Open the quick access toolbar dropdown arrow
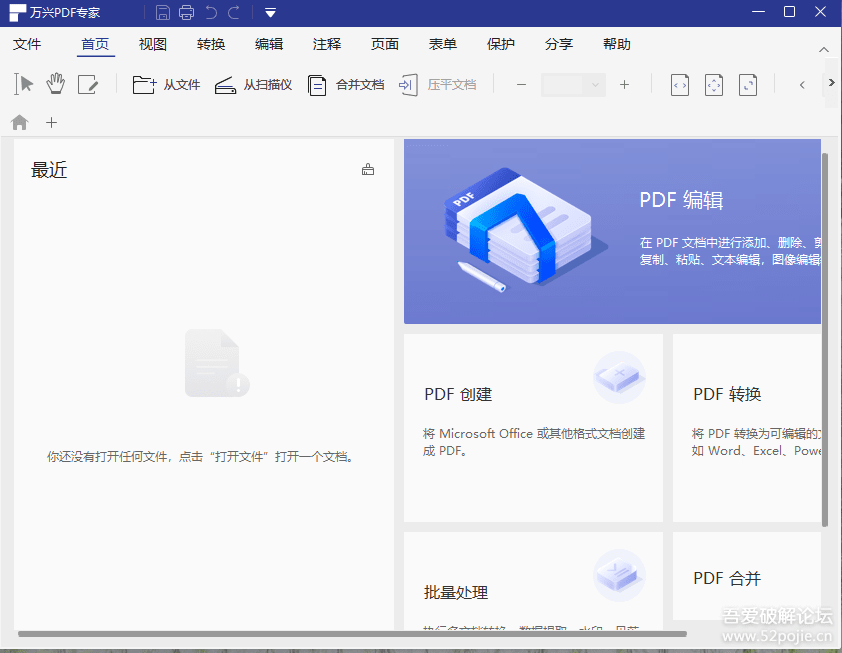This screenshot has width=842, height=653. click(x=270, y=13)
